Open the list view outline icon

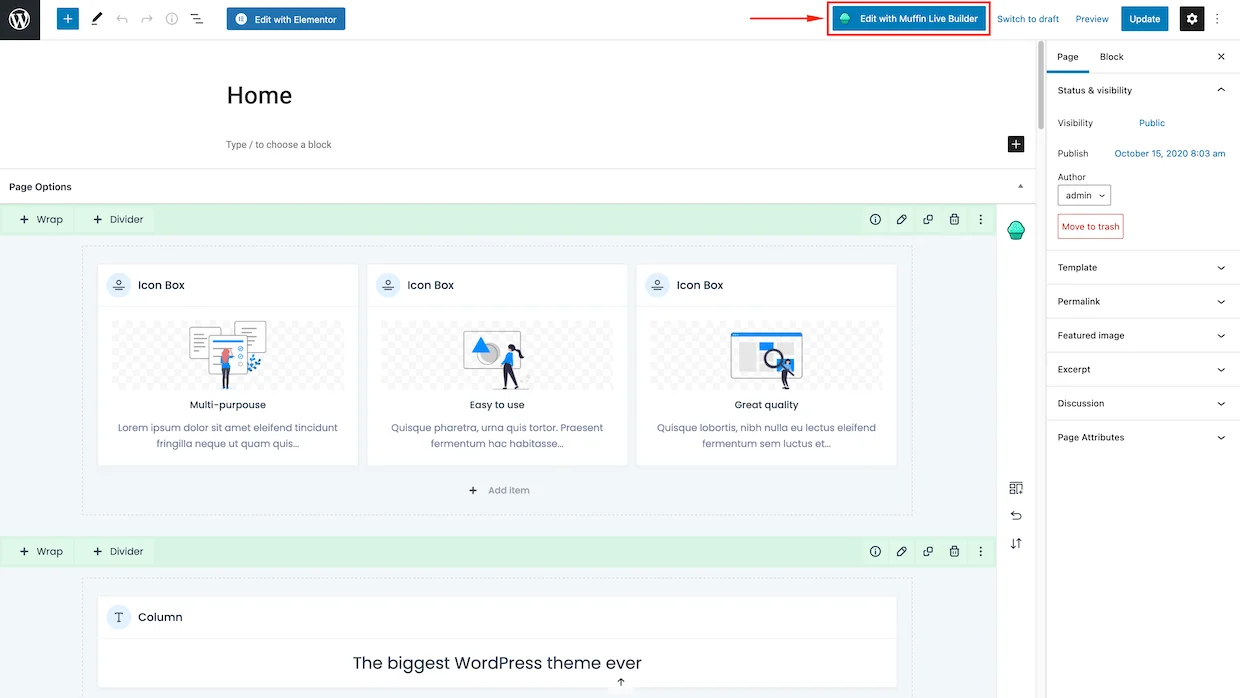pos(196,19)
